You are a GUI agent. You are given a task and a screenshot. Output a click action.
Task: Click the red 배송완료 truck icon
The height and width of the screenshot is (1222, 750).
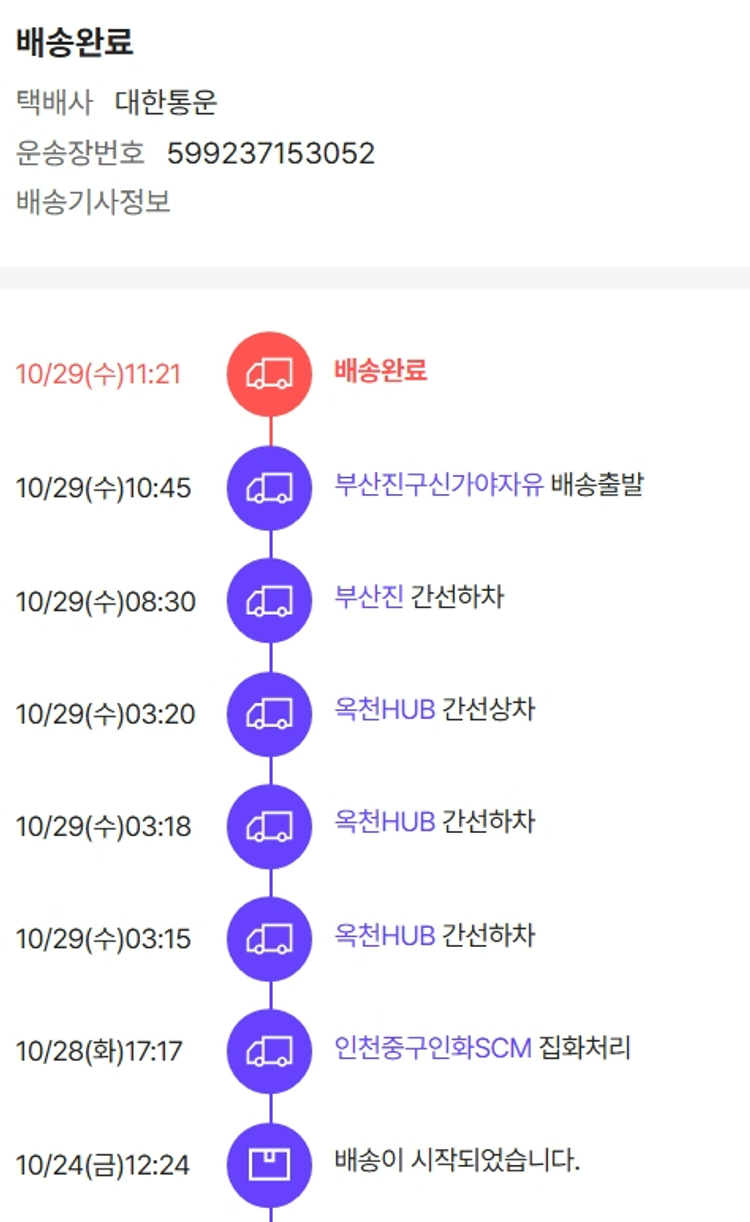pos(270,374)
